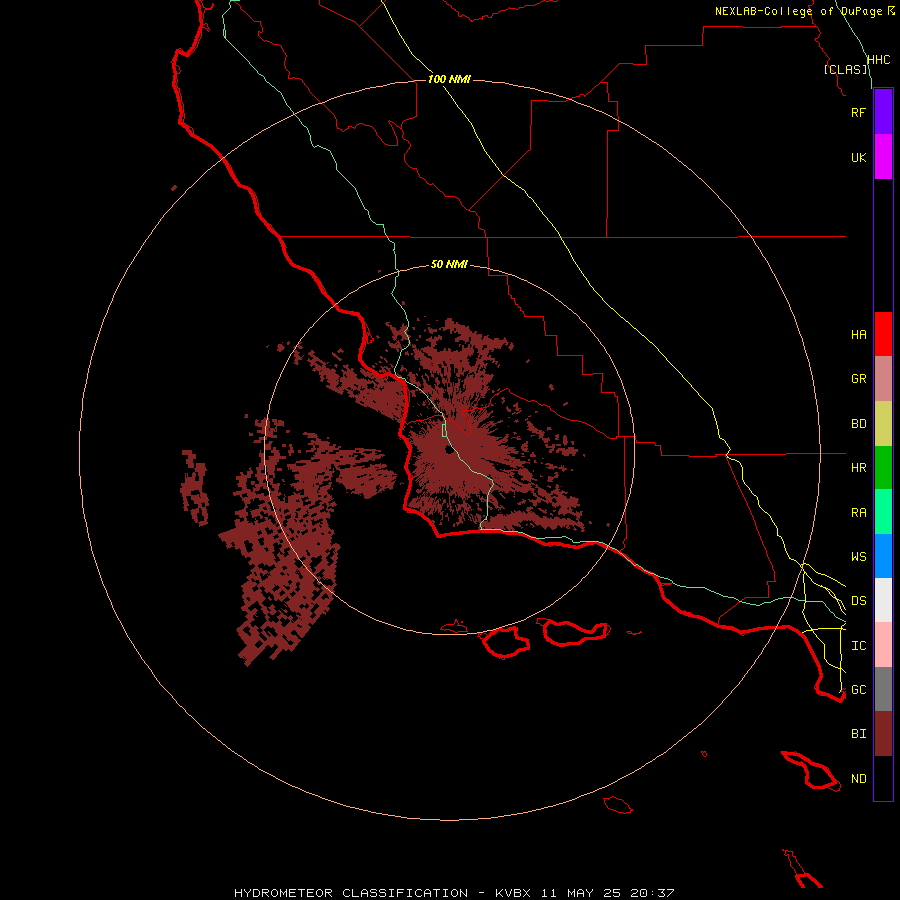Select the BD yellow legend swatch
Screen dimensions: 900x900
883,424
